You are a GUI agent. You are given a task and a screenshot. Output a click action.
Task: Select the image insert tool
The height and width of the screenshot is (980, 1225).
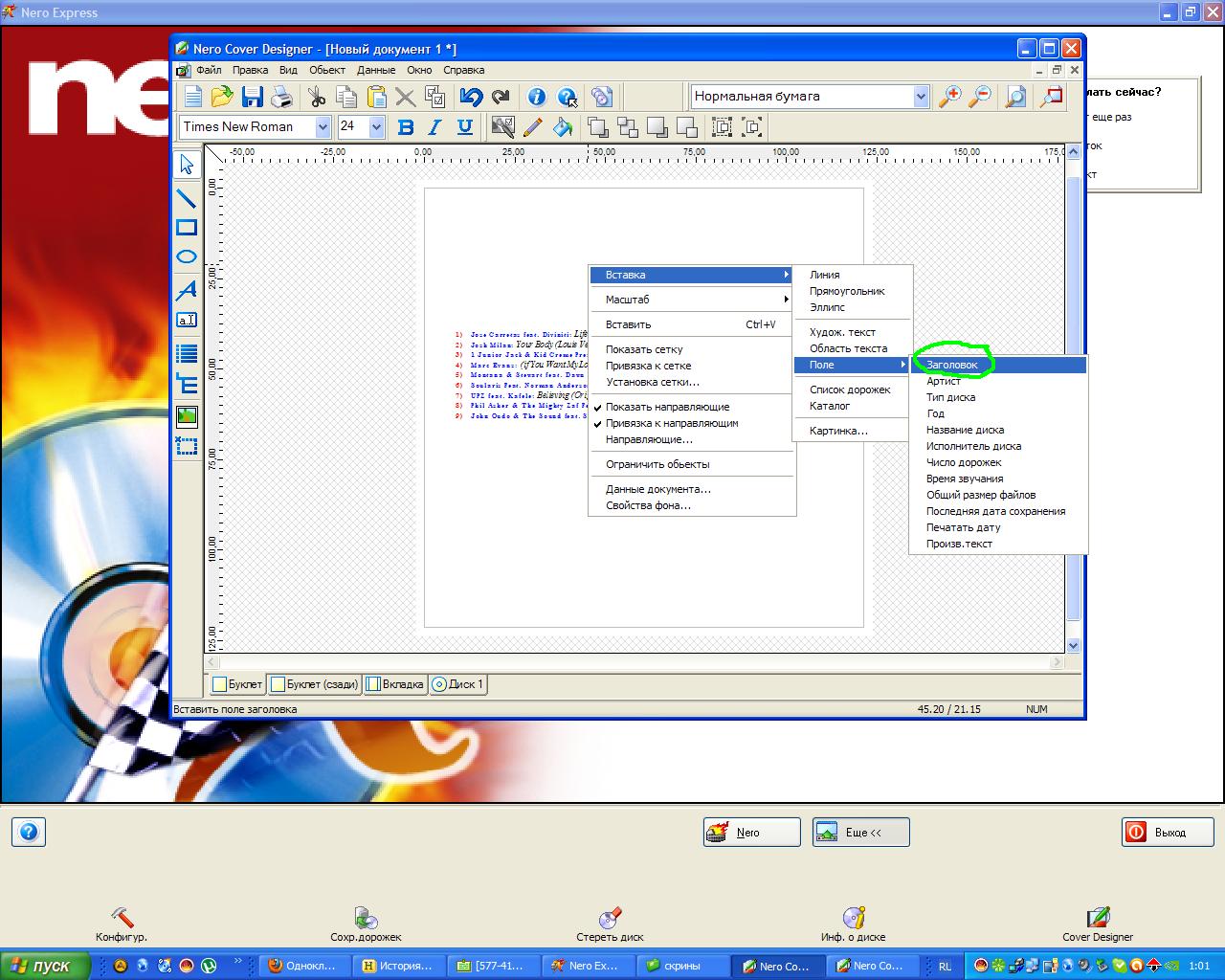pyautogui.click(x=187, y=415)
